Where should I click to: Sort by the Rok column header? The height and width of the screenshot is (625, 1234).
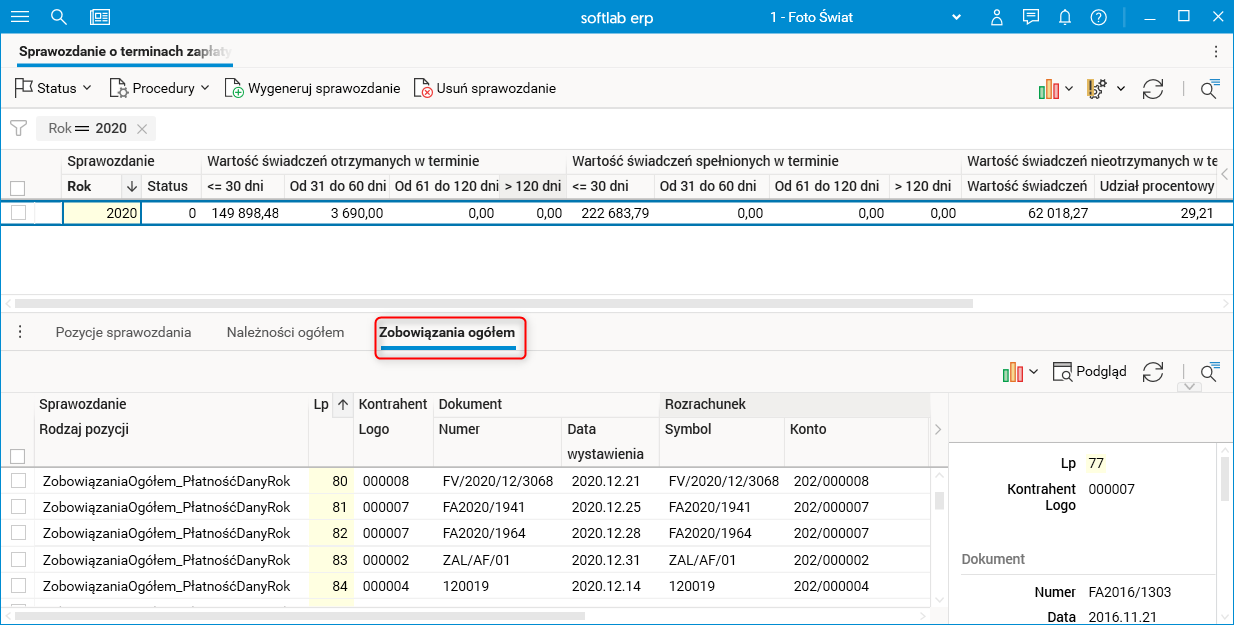coord(93,186)
